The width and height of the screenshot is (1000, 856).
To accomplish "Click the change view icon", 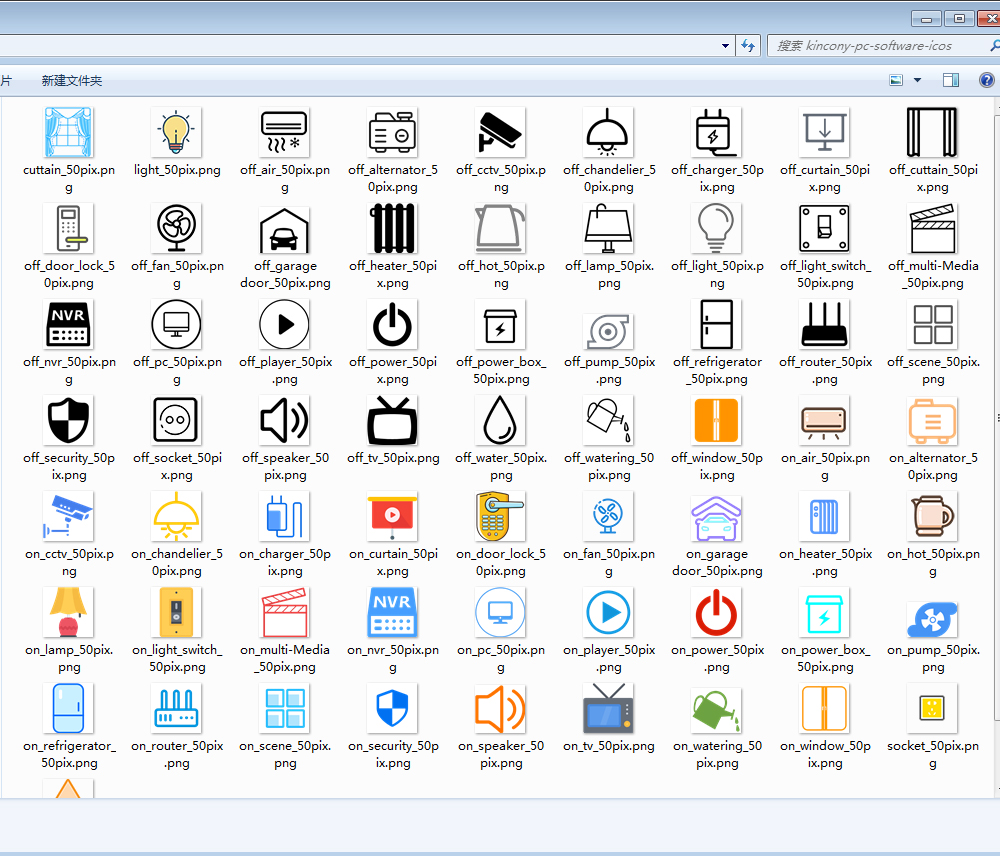I will tap(896, 80).
